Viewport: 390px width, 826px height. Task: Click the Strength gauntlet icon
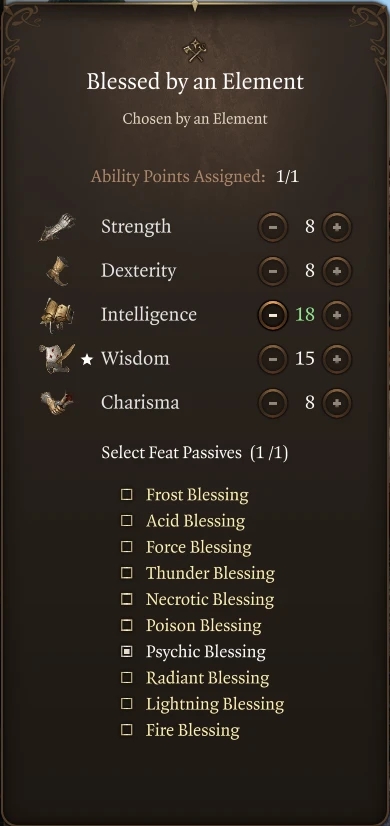click(x=56, y=227)
